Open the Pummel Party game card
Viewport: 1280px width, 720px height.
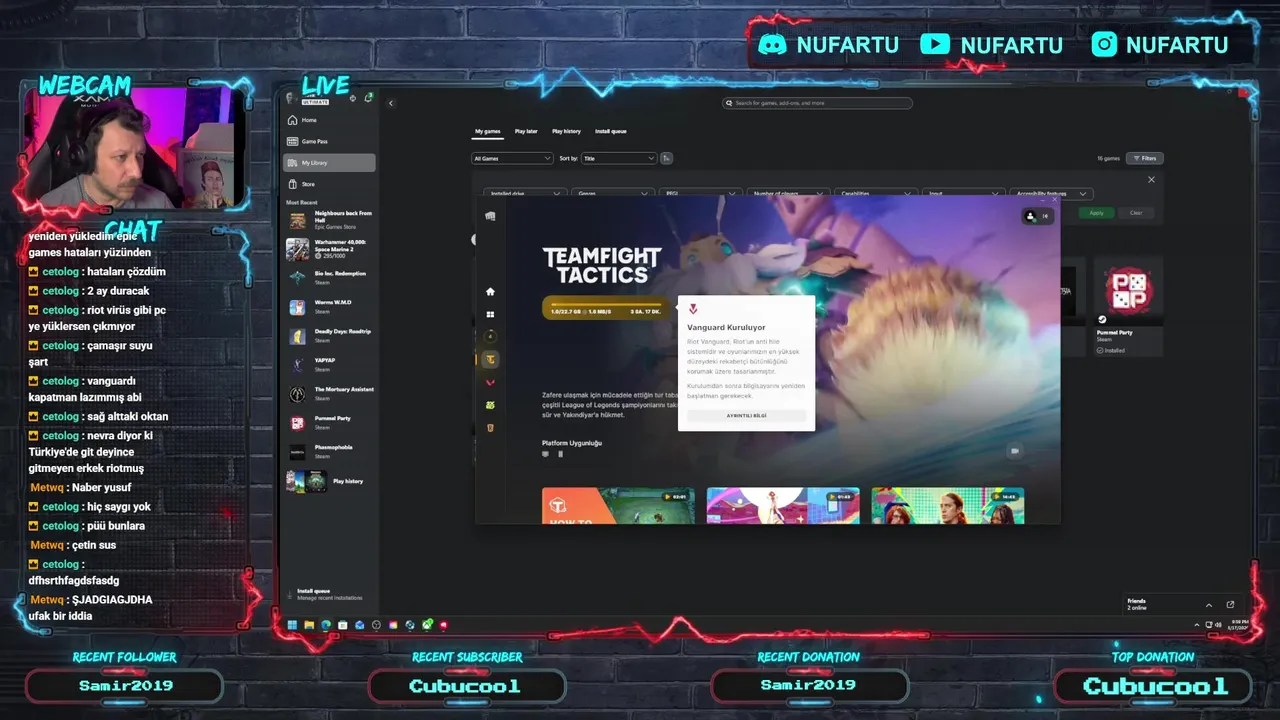1128,306
